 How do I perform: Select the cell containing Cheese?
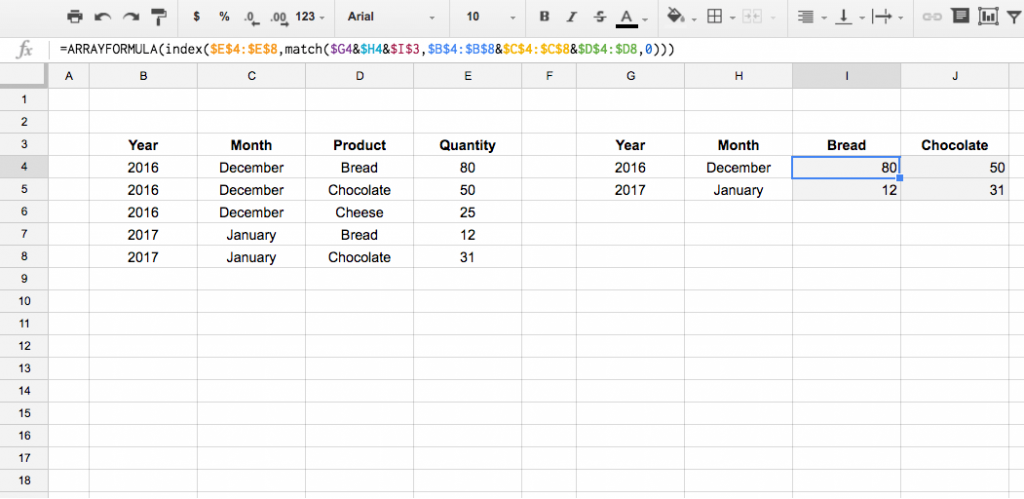click(359, 212)
